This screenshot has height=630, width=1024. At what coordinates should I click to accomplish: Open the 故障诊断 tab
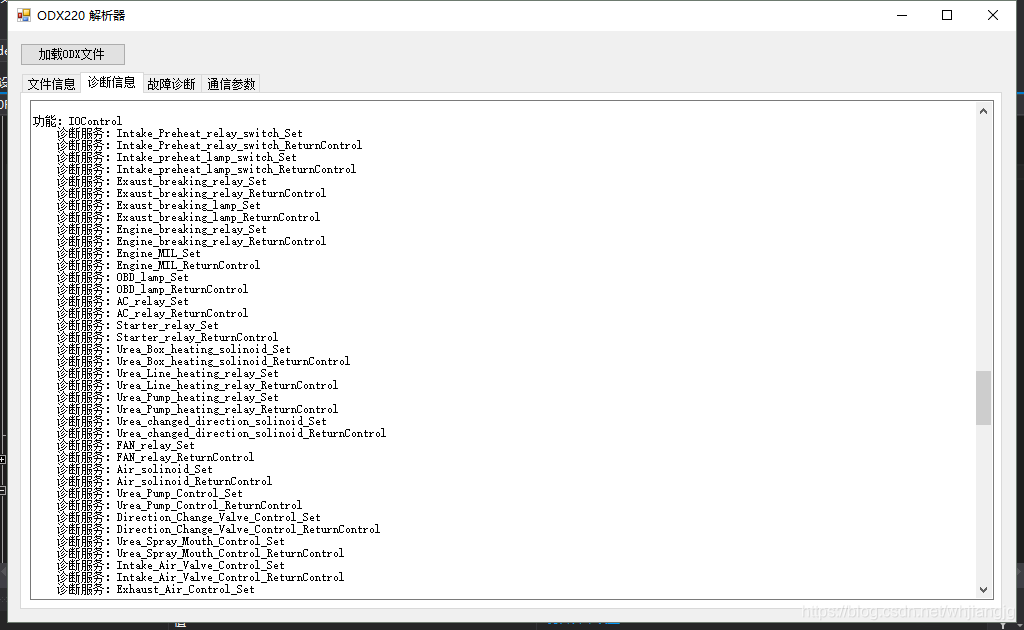[171, 84]
